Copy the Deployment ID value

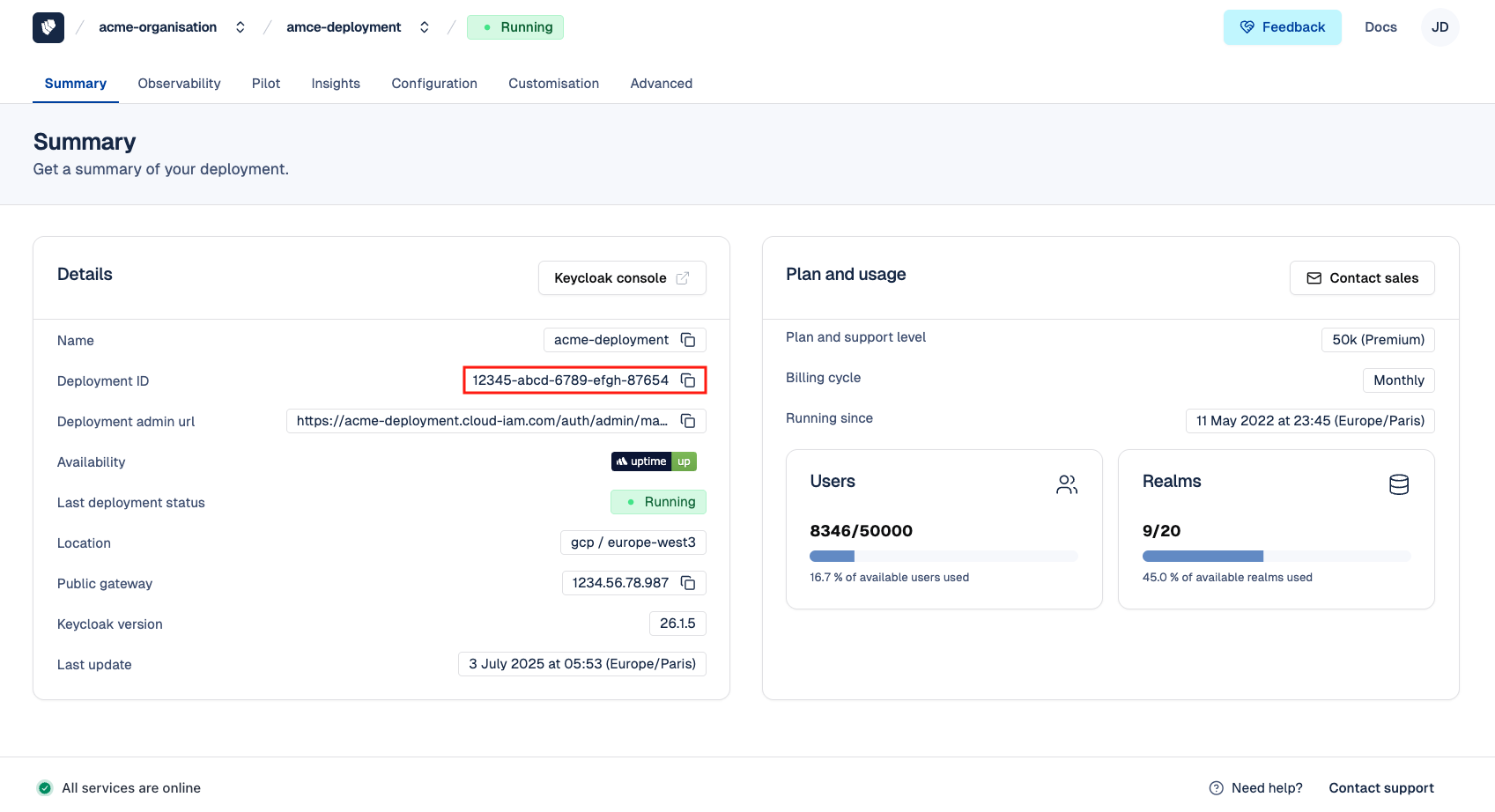click(688, 380)
